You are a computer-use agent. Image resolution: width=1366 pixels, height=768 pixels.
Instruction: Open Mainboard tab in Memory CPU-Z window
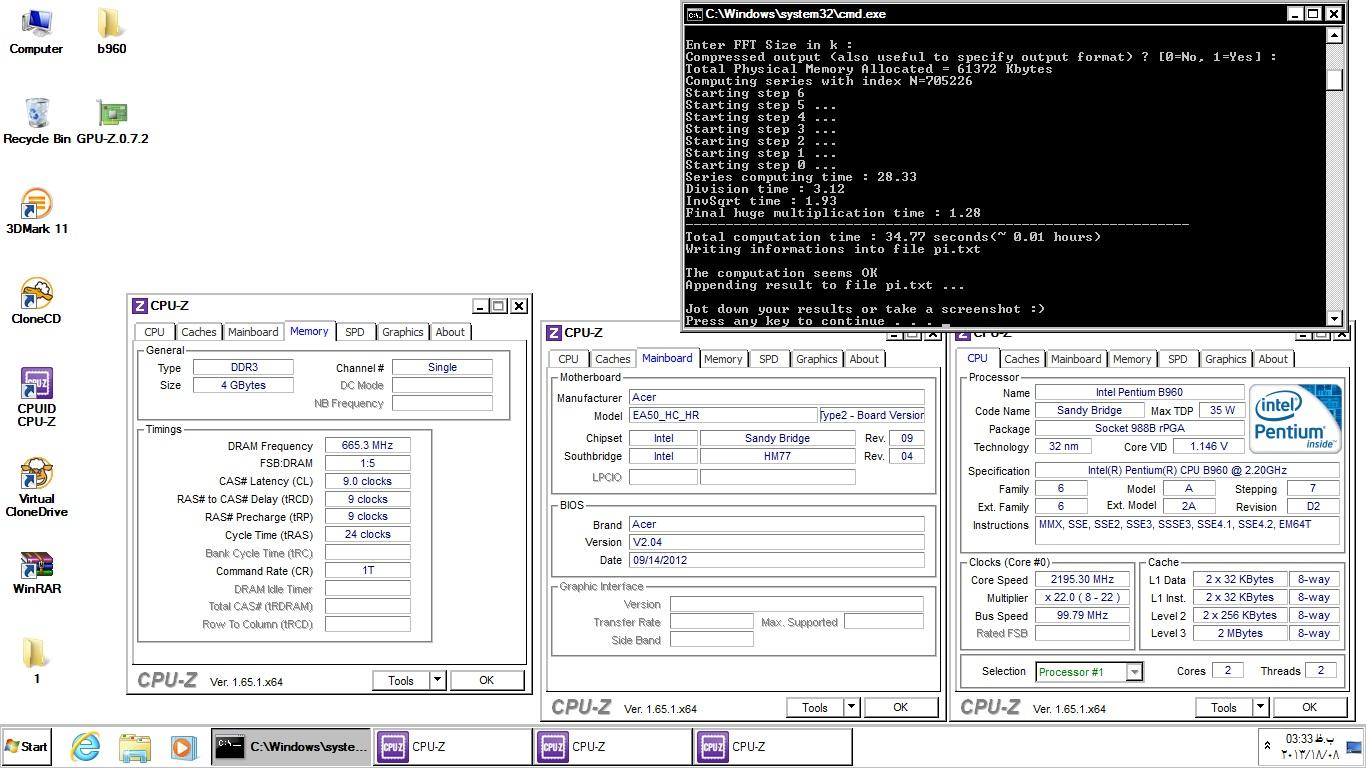point(253,332)
